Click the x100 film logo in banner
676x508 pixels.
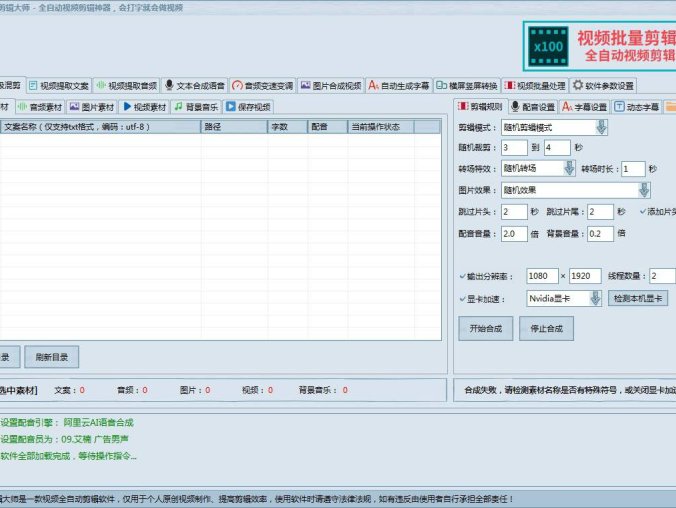point(548,46)
